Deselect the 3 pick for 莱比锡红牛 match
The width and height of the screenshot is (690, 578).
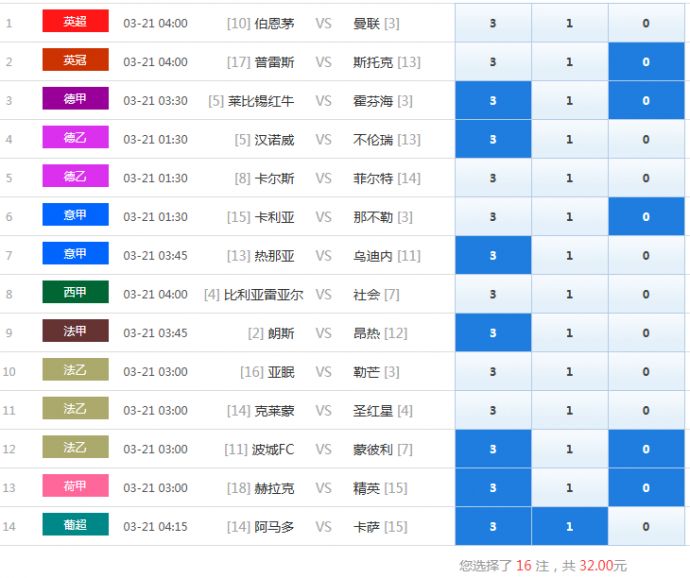coord(493,101)
